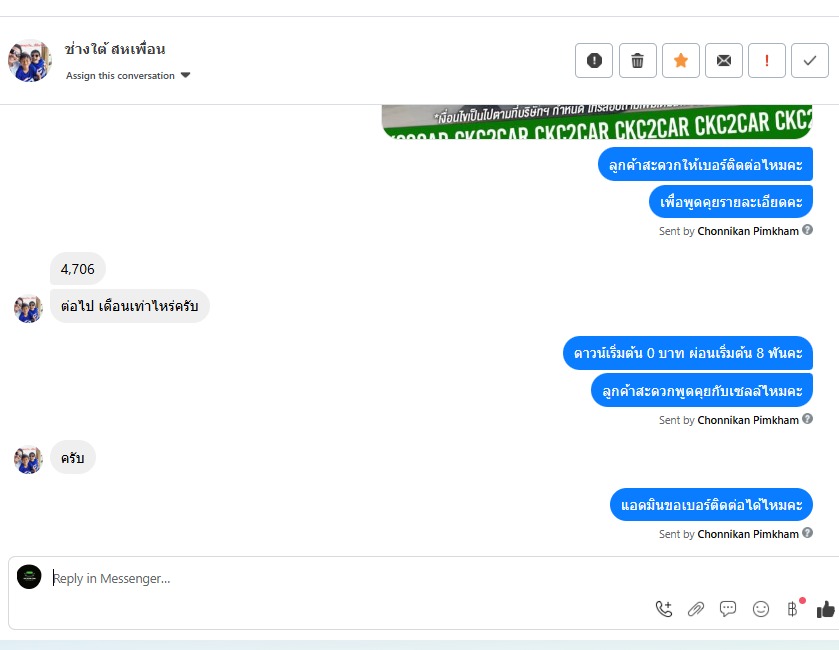Viewport: 839px width, 650px height.
Task: Delete conversation using trash can icon
Action: [x=637, y=60]
